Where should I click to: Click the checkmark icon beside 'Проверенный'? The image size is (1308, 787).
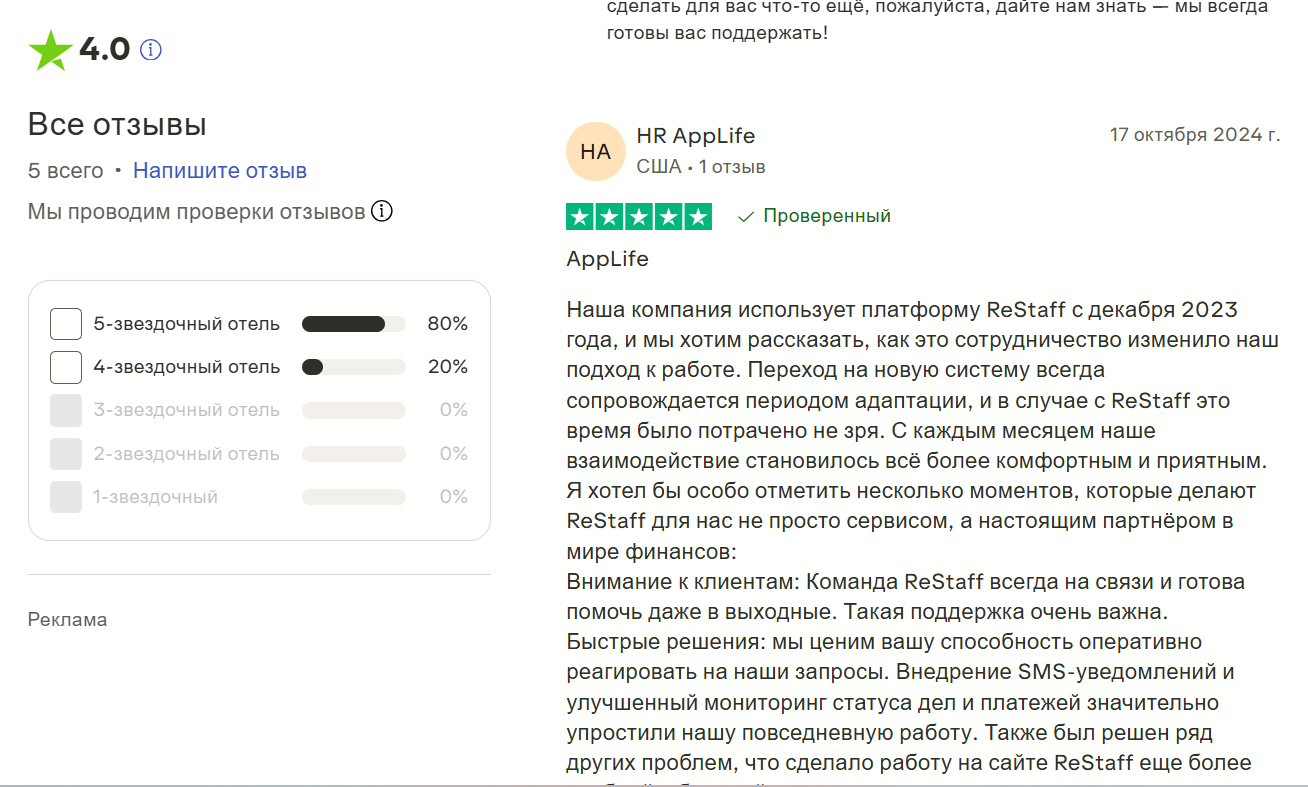pos(744,215)
